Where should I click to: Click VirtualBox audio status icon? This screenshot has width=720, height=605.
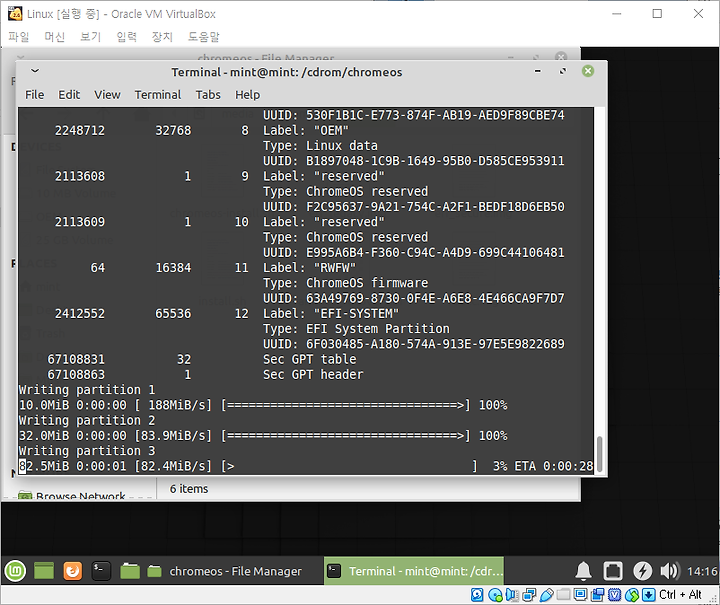point(512,595)
